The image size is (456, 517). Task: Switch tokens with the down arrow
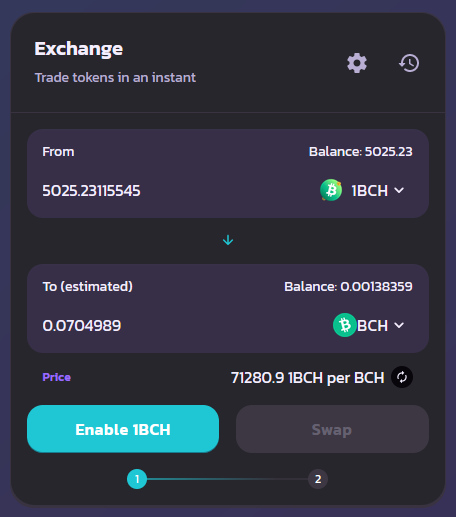coord(228,240)
